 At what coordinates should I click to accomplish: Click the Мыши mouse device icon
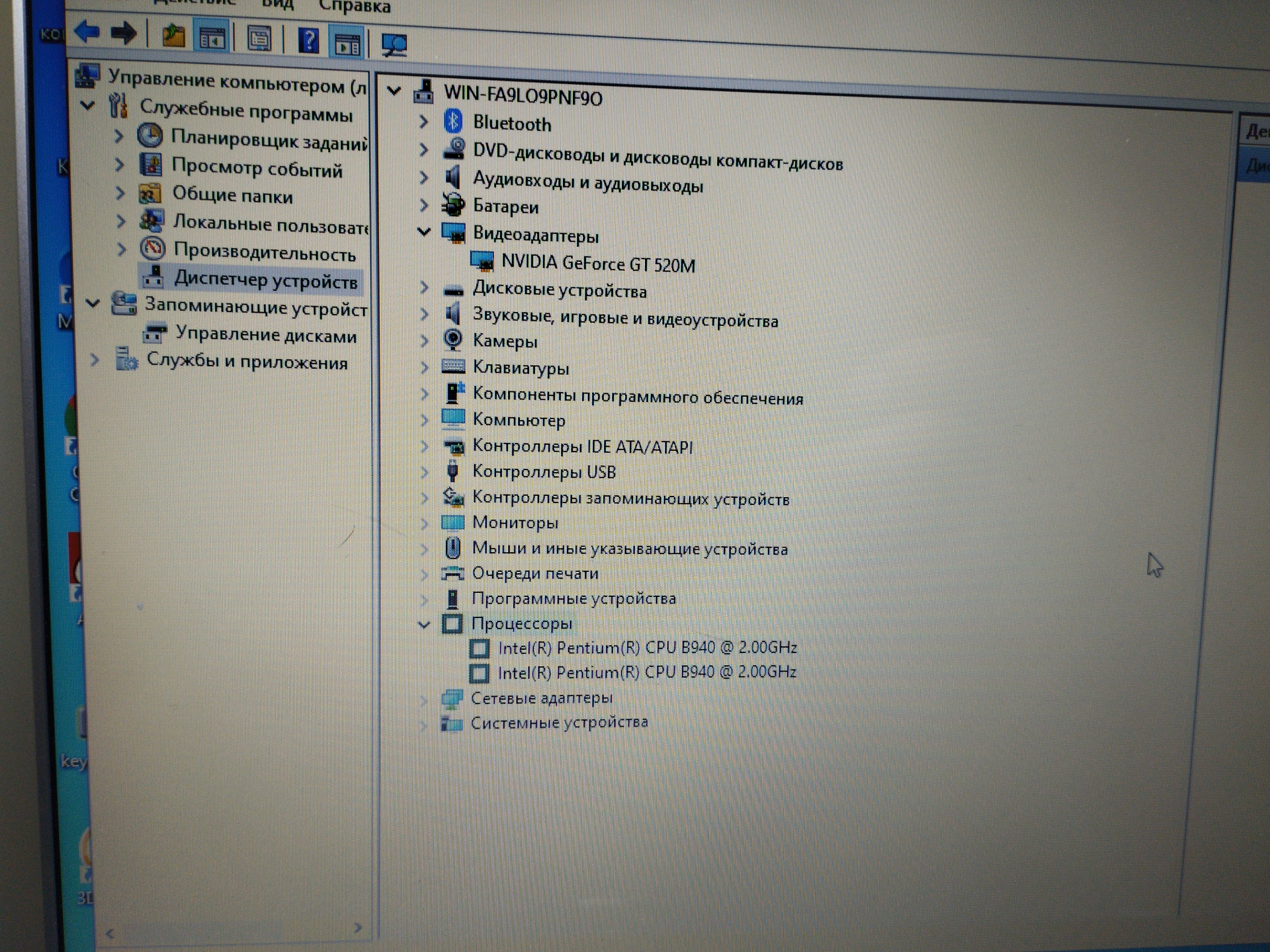pos(452,547)
